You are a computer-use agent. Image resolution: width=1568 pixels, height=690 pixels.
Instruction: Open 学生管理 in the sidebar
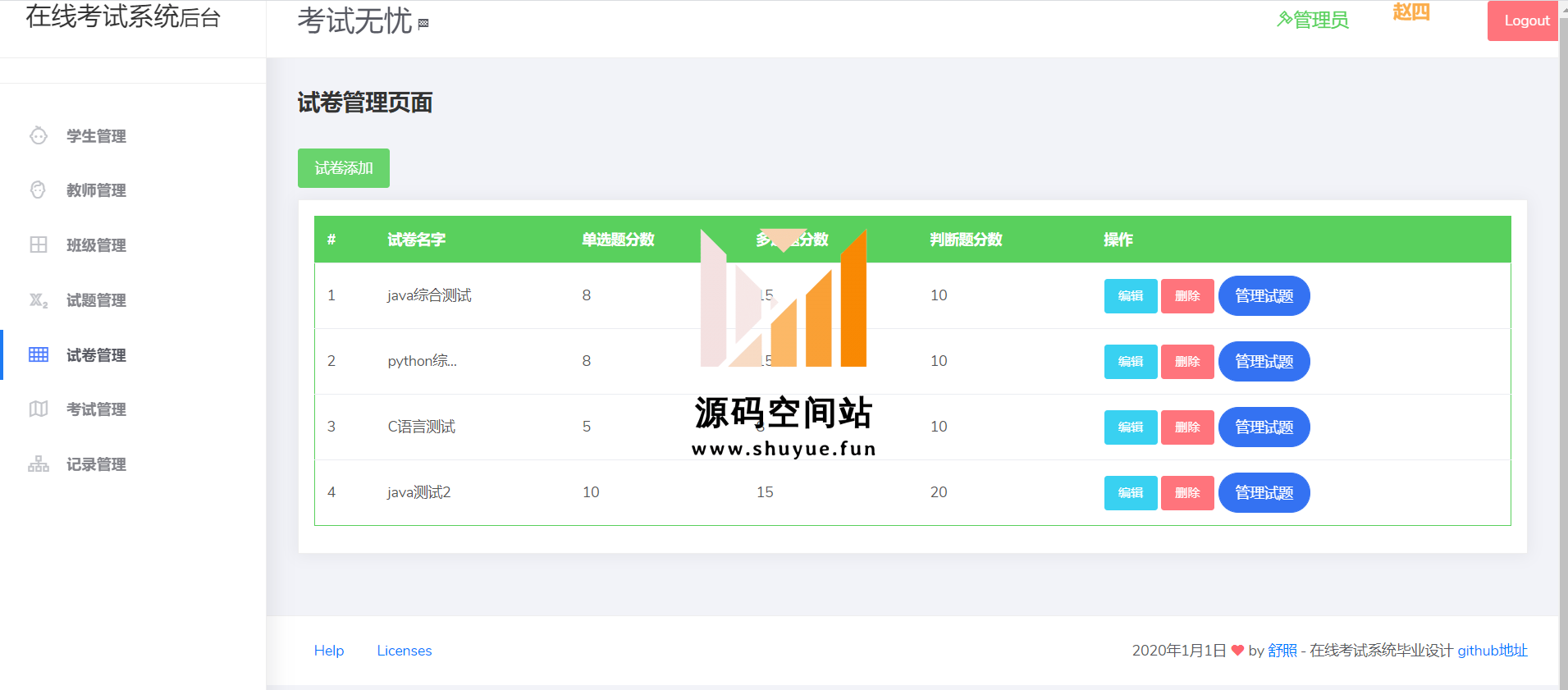(96, 136)
